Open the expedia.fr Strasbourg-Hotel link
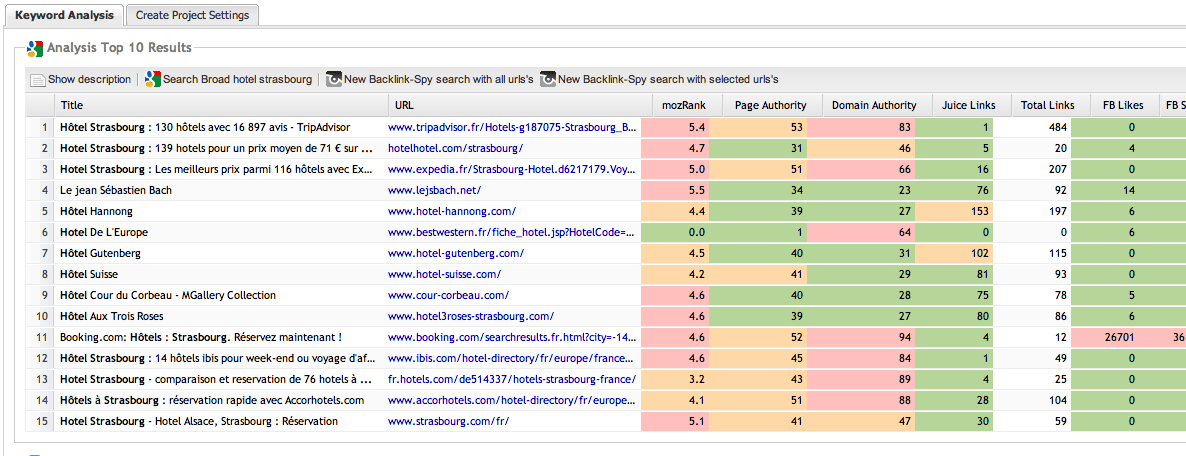This screenshot has width=1186, height=456. tap(512, 169)
